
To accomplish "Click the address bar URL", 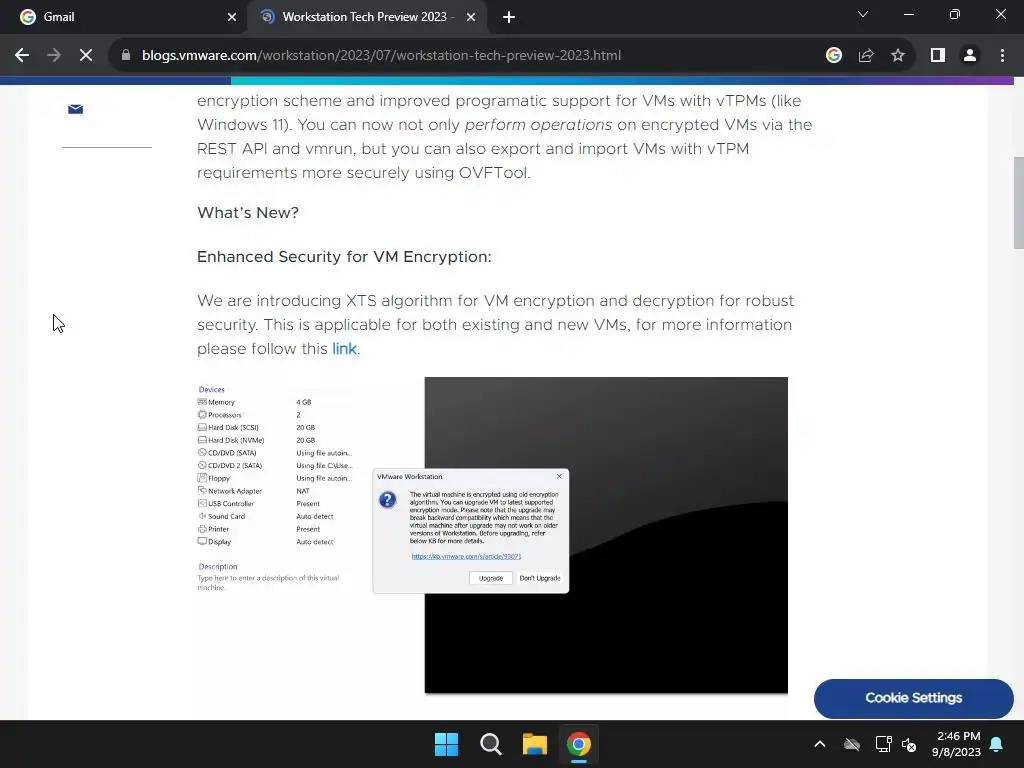I will [381, 56].
